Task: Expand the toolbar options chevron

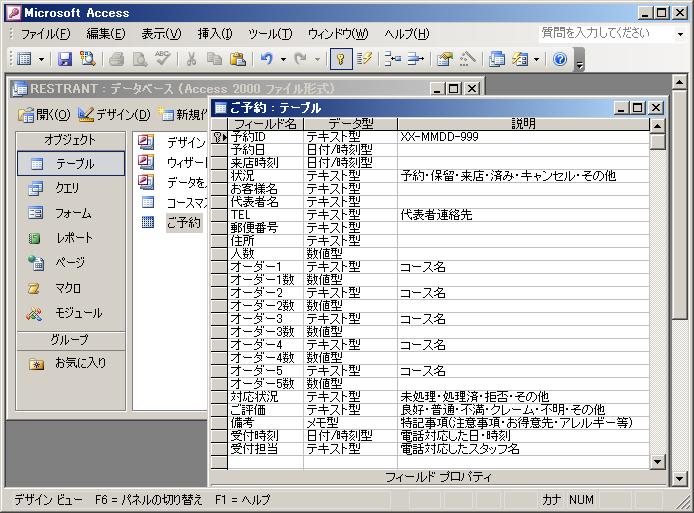Action: (x=579, y=59)
